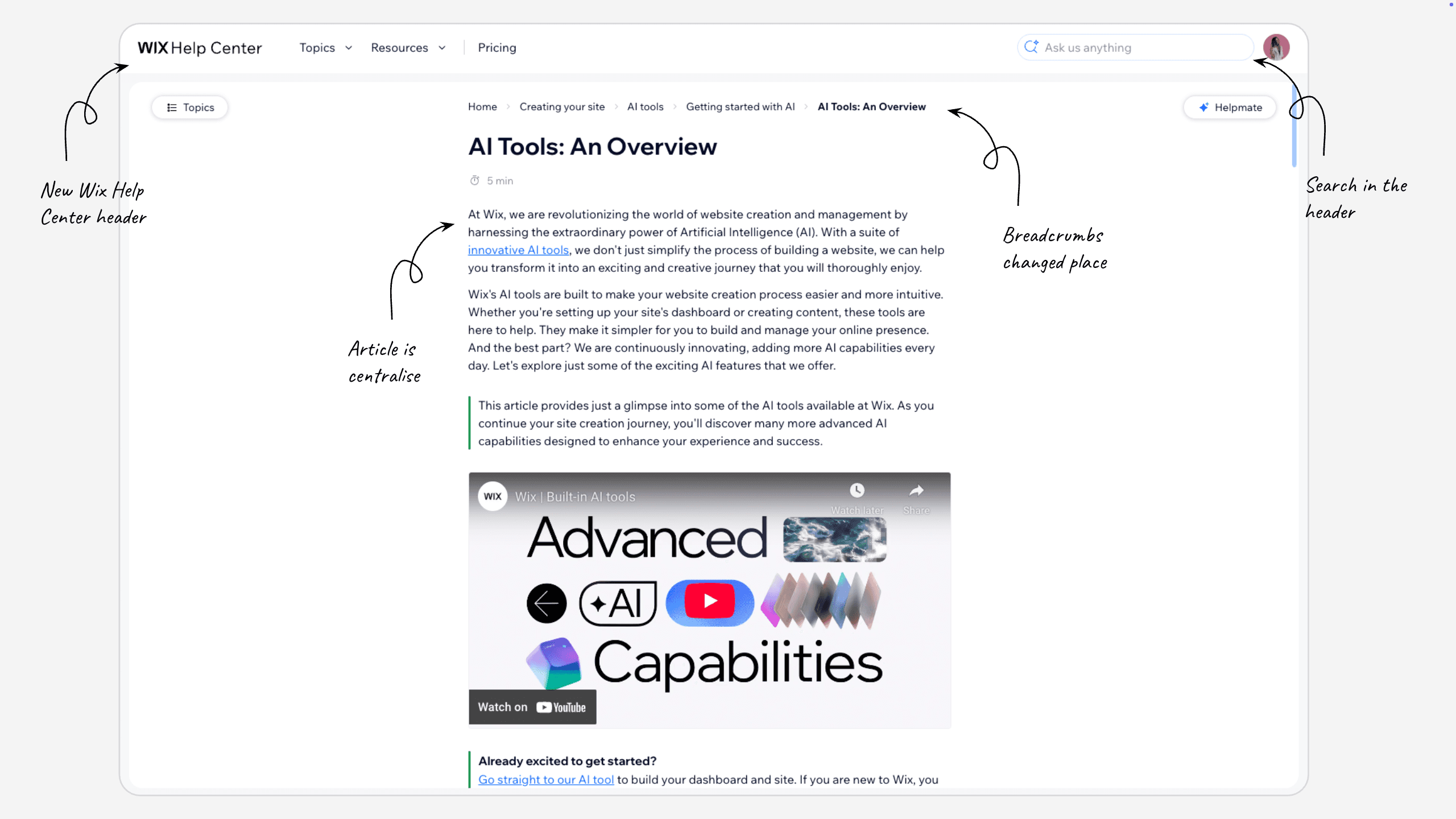Screen dimensions: 1456x819
Task: Open the Pricing page
Action: pos(497,48)
